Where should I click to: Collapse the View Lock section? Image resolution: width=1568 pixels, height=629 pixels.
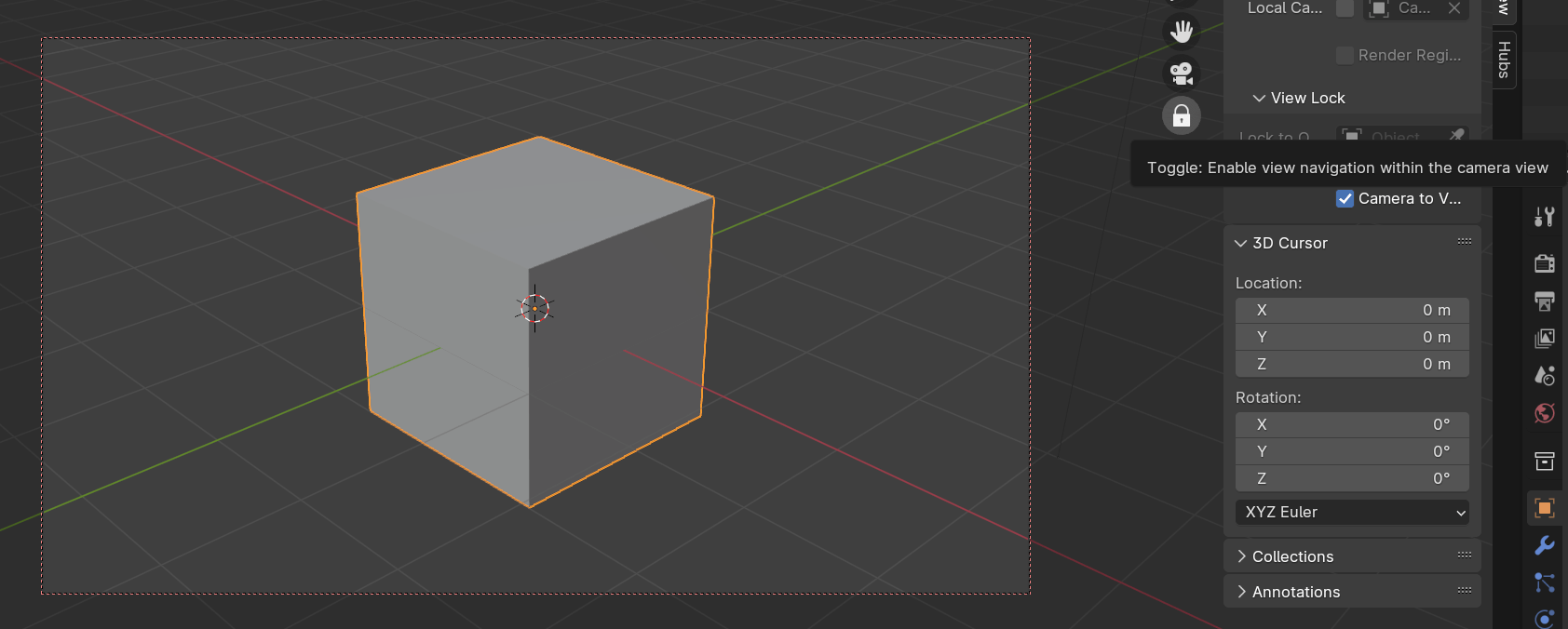click(1259, 98)
